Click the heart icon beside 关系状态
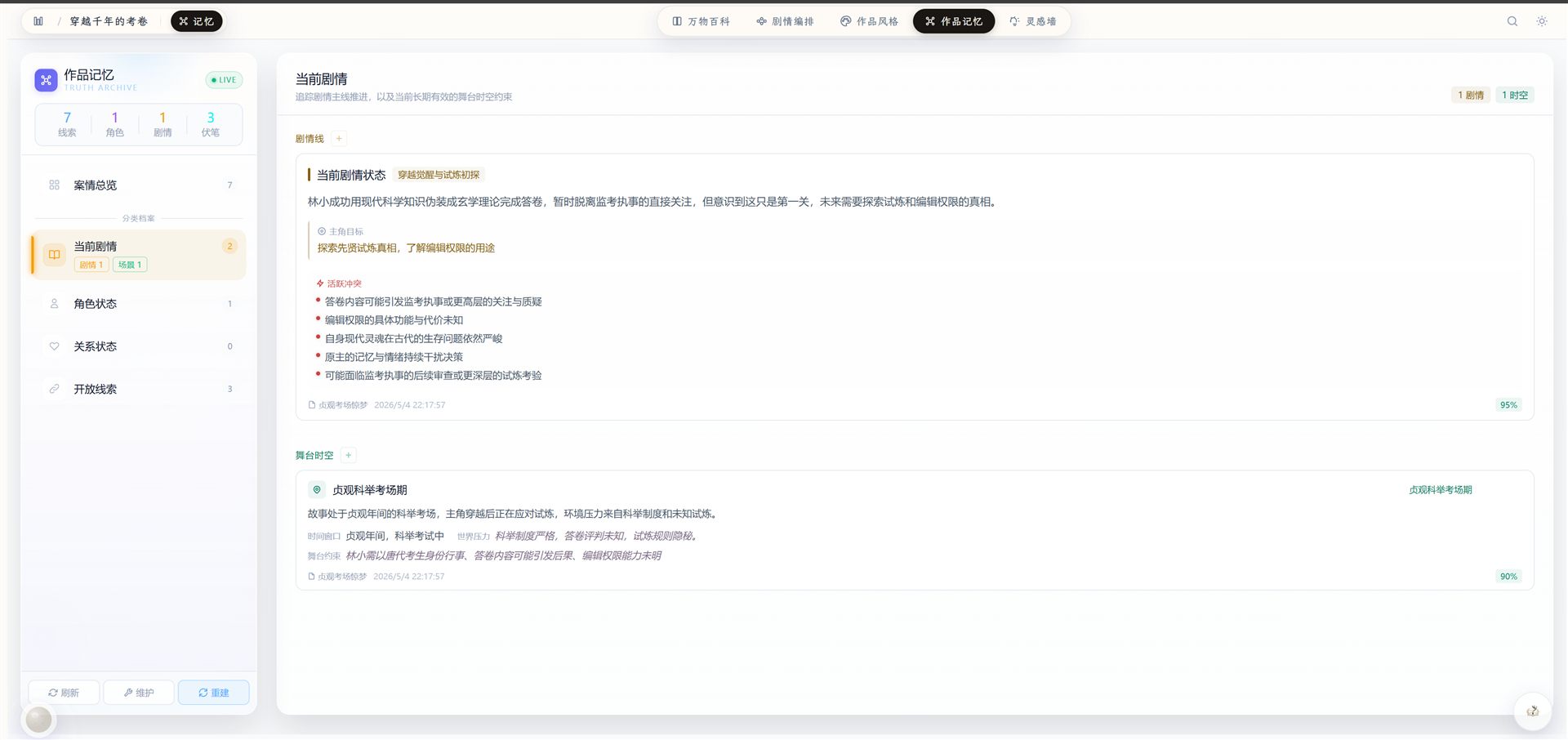The width and height of the screenshot is (1568, 740). (x=54, y=346)
